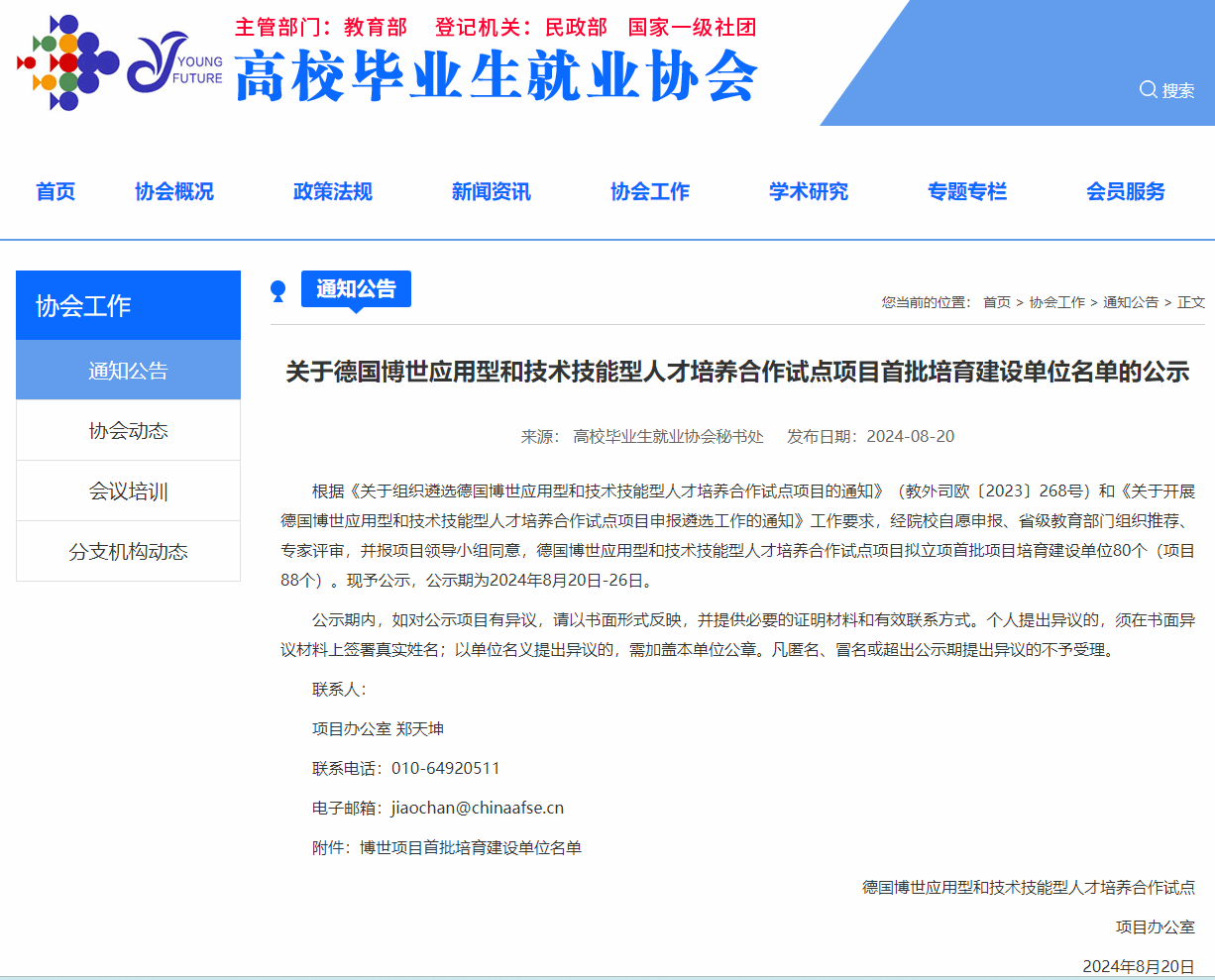
Task: Open attachment 博世项目首批培育建设单位名单
Action: [471, 847]
